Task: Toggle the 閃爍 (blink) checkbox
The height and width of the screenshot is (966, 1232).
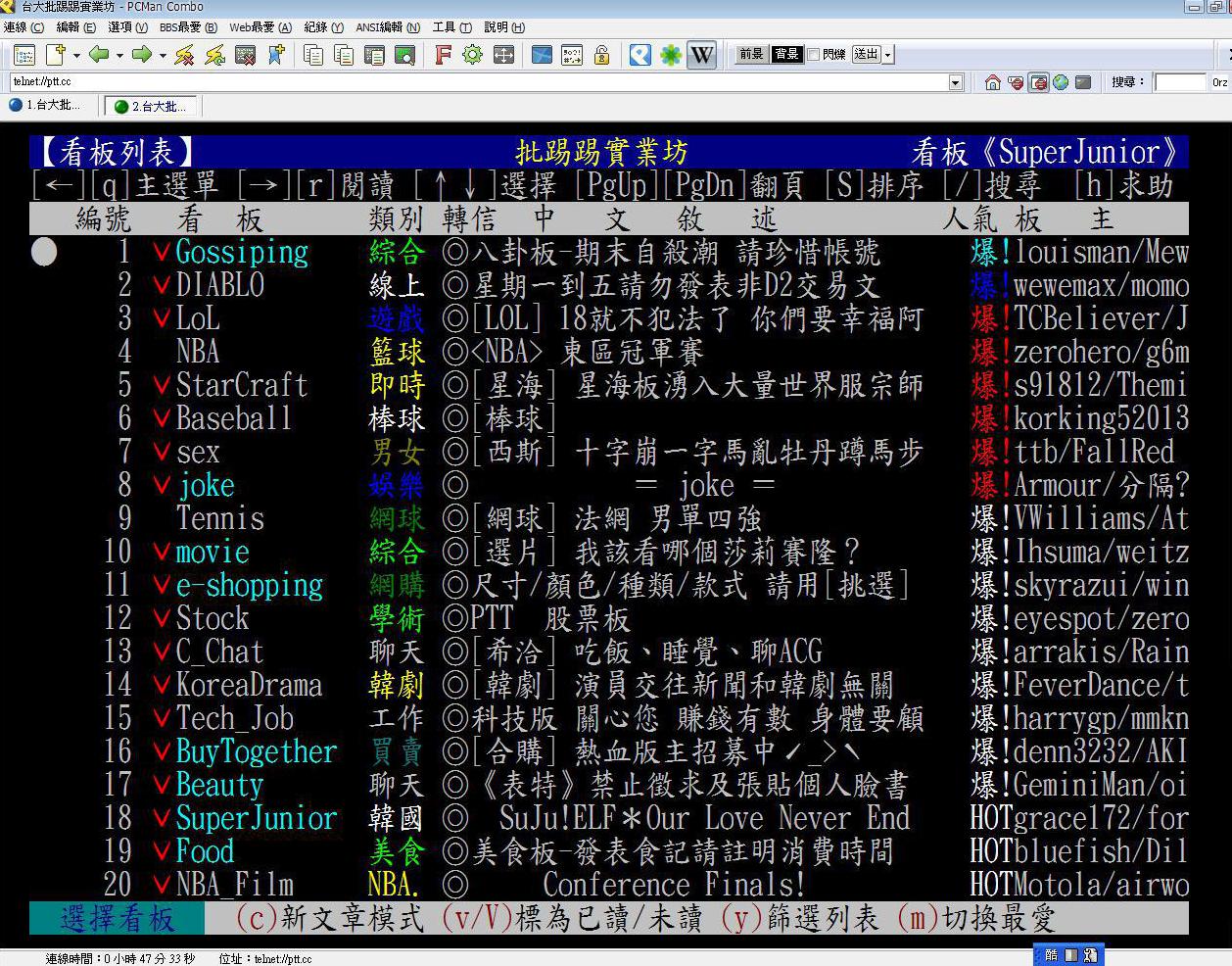Action: [x=813, y=55]
